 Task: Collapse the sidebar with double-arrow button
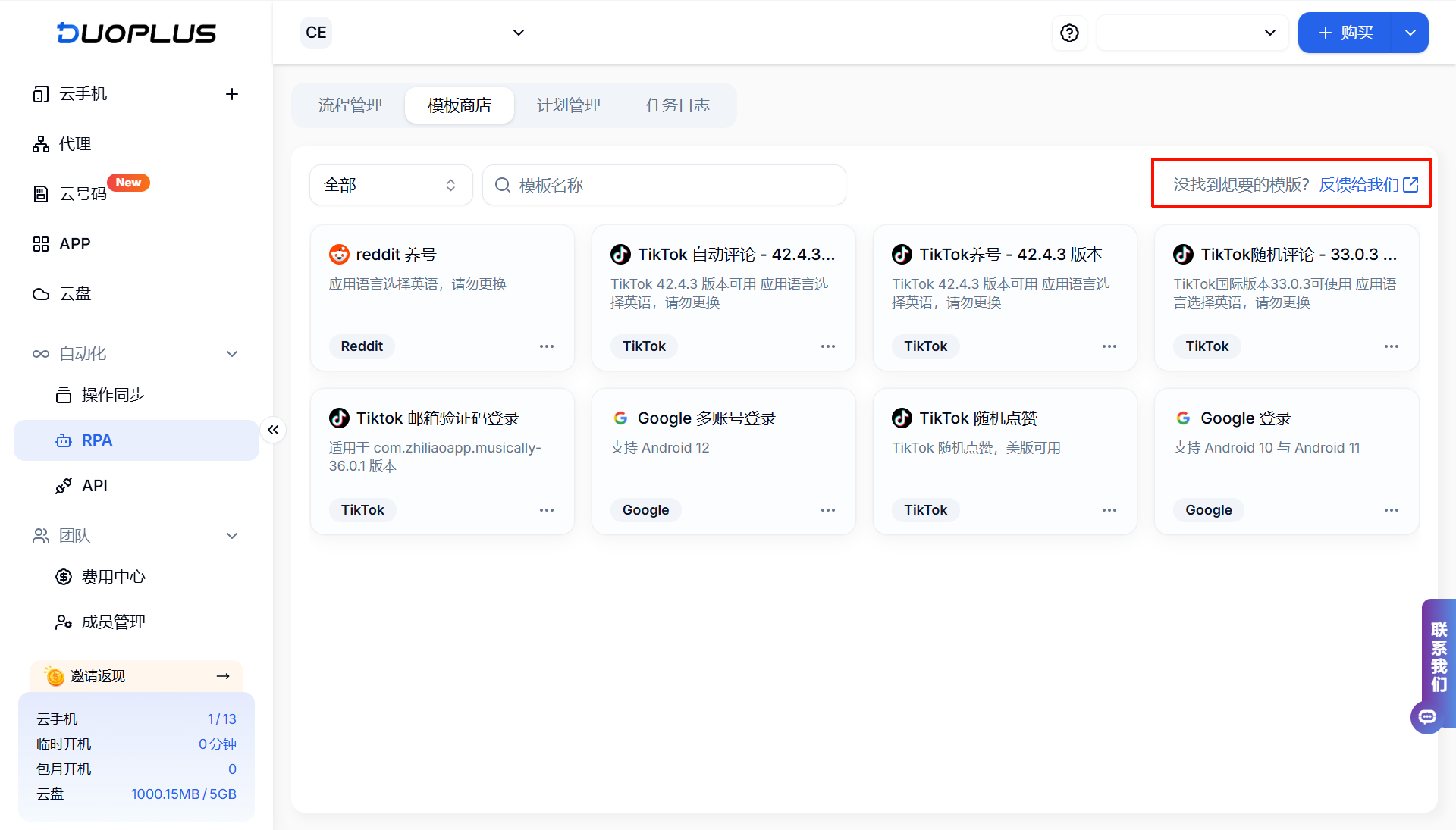(x=273, y=430)
